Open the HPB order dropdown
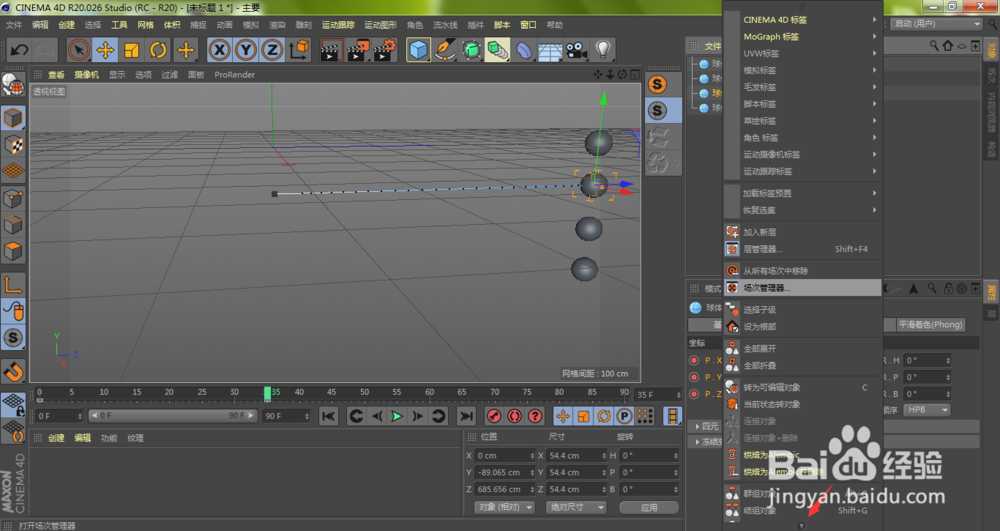The image size is (1000, 531). [926, 409]
